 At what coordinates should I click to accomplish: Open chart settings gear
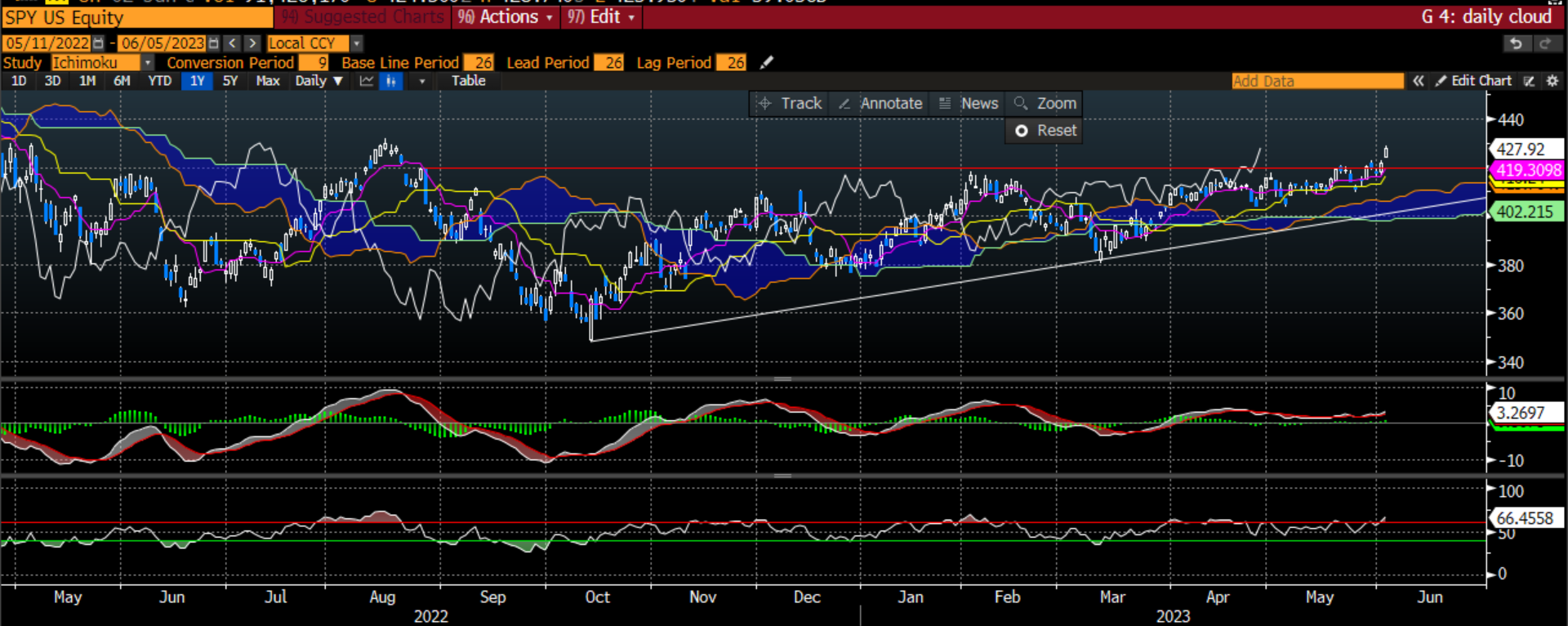click(1552, 81)
